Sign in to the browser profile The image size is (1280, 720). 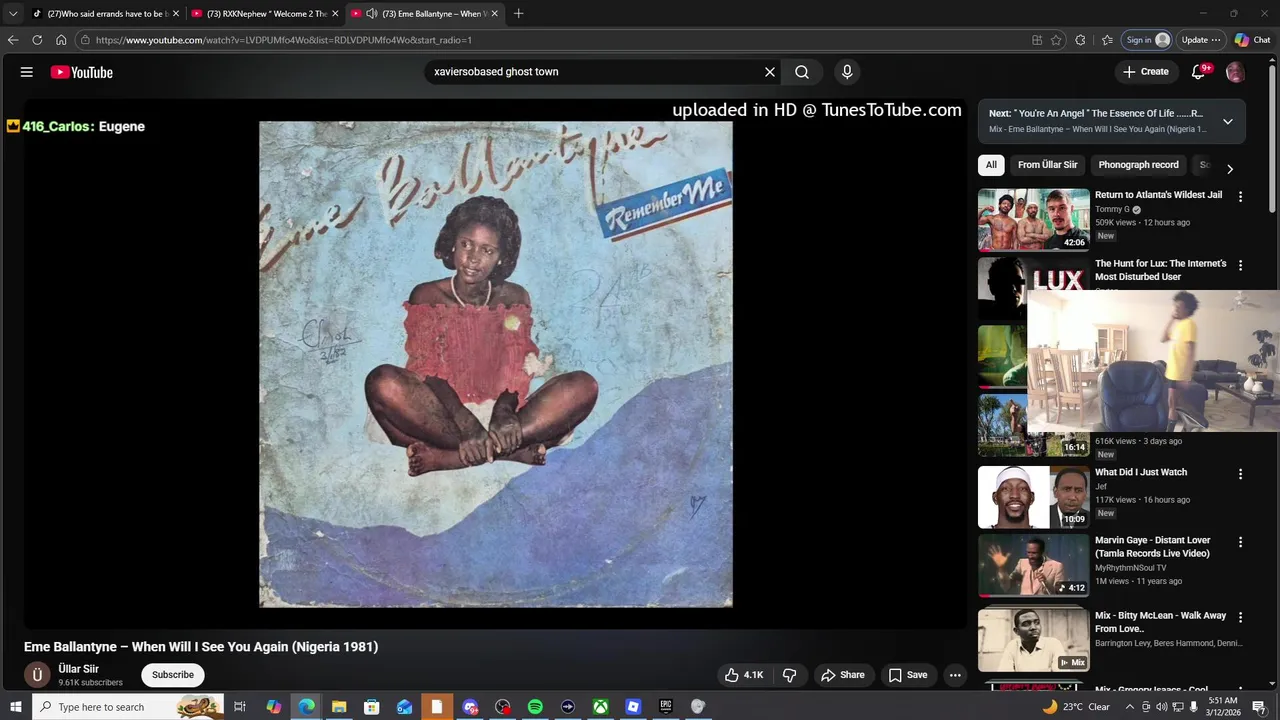pos(1147,40)
